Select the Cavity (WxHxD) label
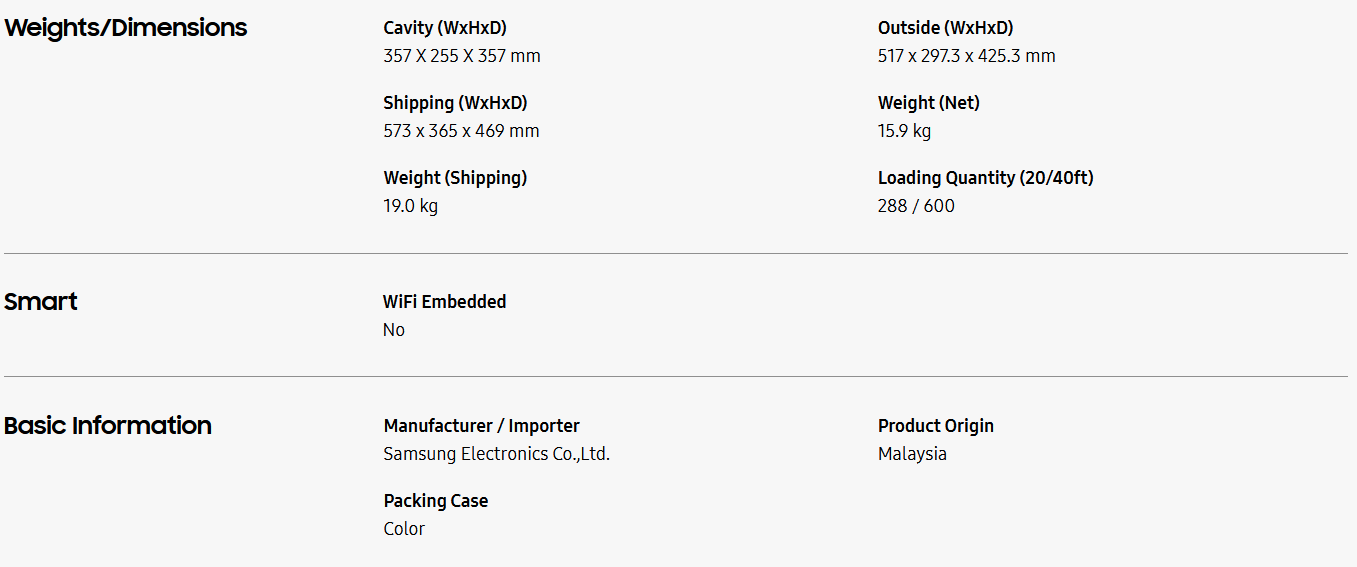 452,28
